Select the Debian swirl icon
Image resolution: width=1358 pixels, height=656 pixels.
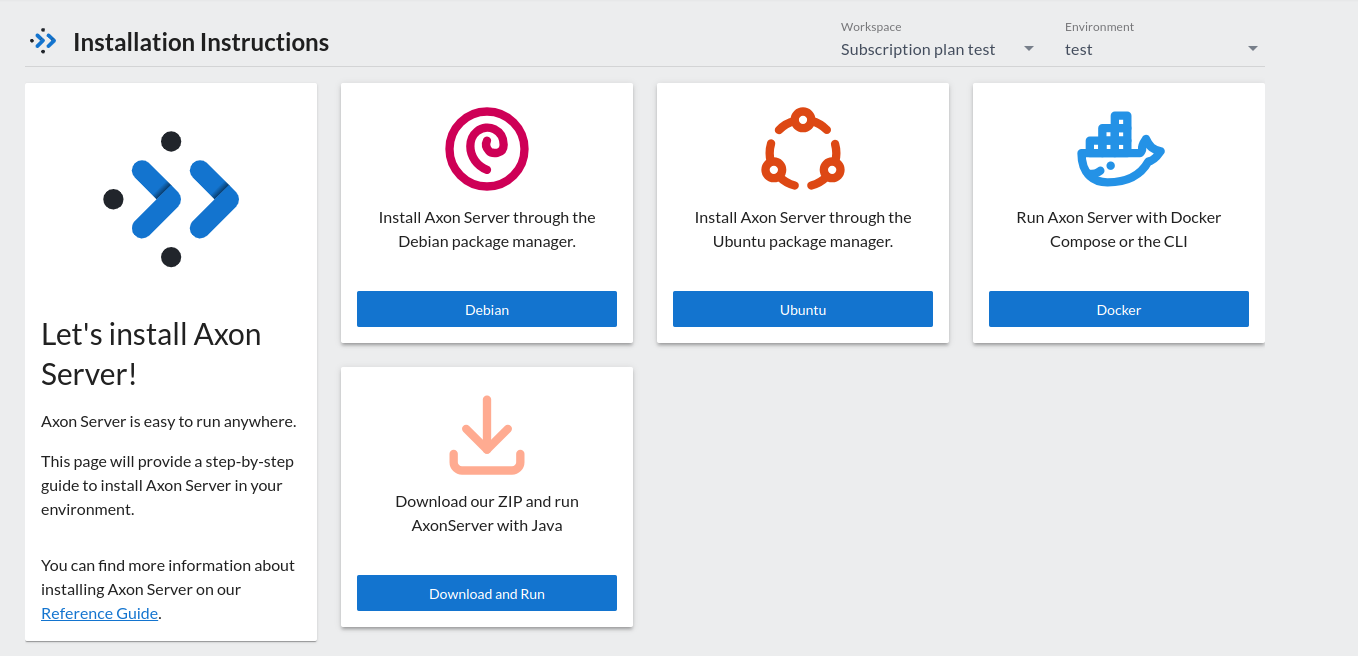tap(486, 148)
